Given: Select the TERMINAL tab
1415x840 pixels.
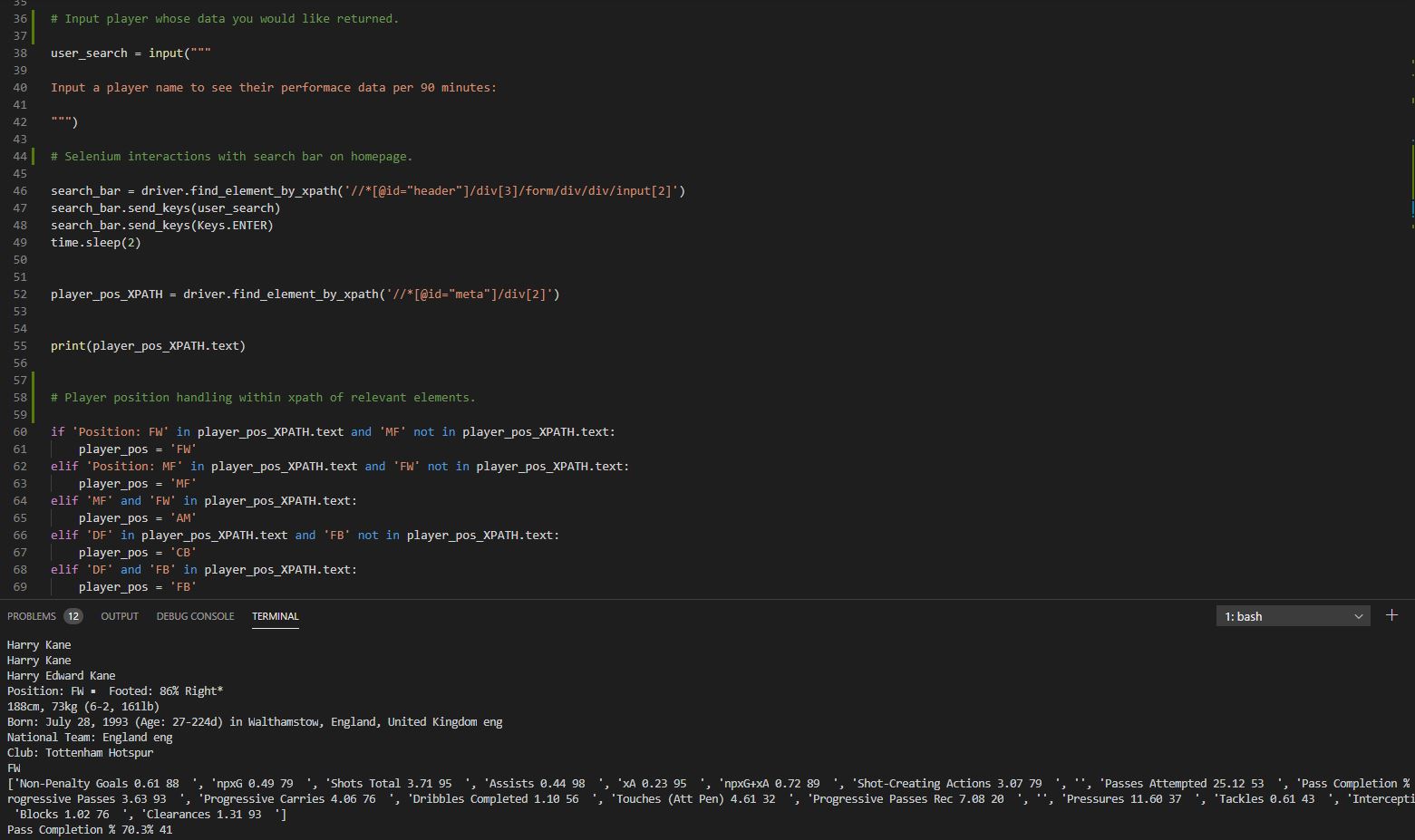Looking at the screenshot, I should point(275,616).
